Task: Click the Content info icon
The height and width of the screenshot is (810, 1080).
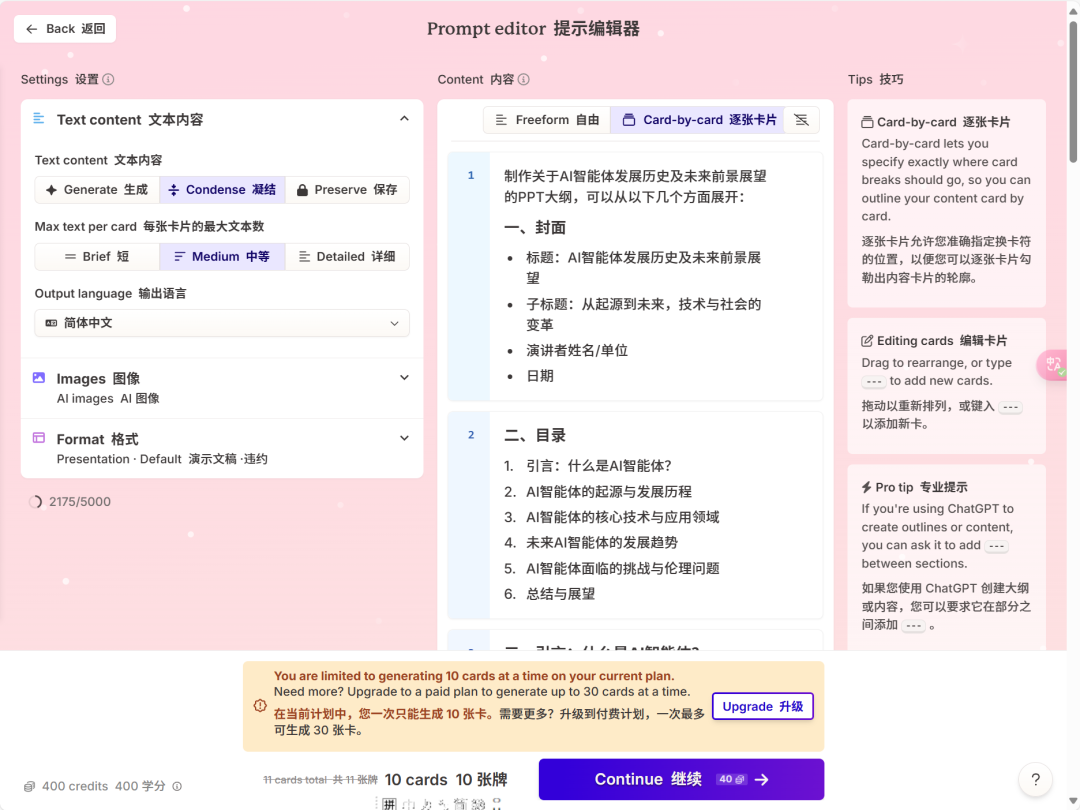Action: [523, 80]
